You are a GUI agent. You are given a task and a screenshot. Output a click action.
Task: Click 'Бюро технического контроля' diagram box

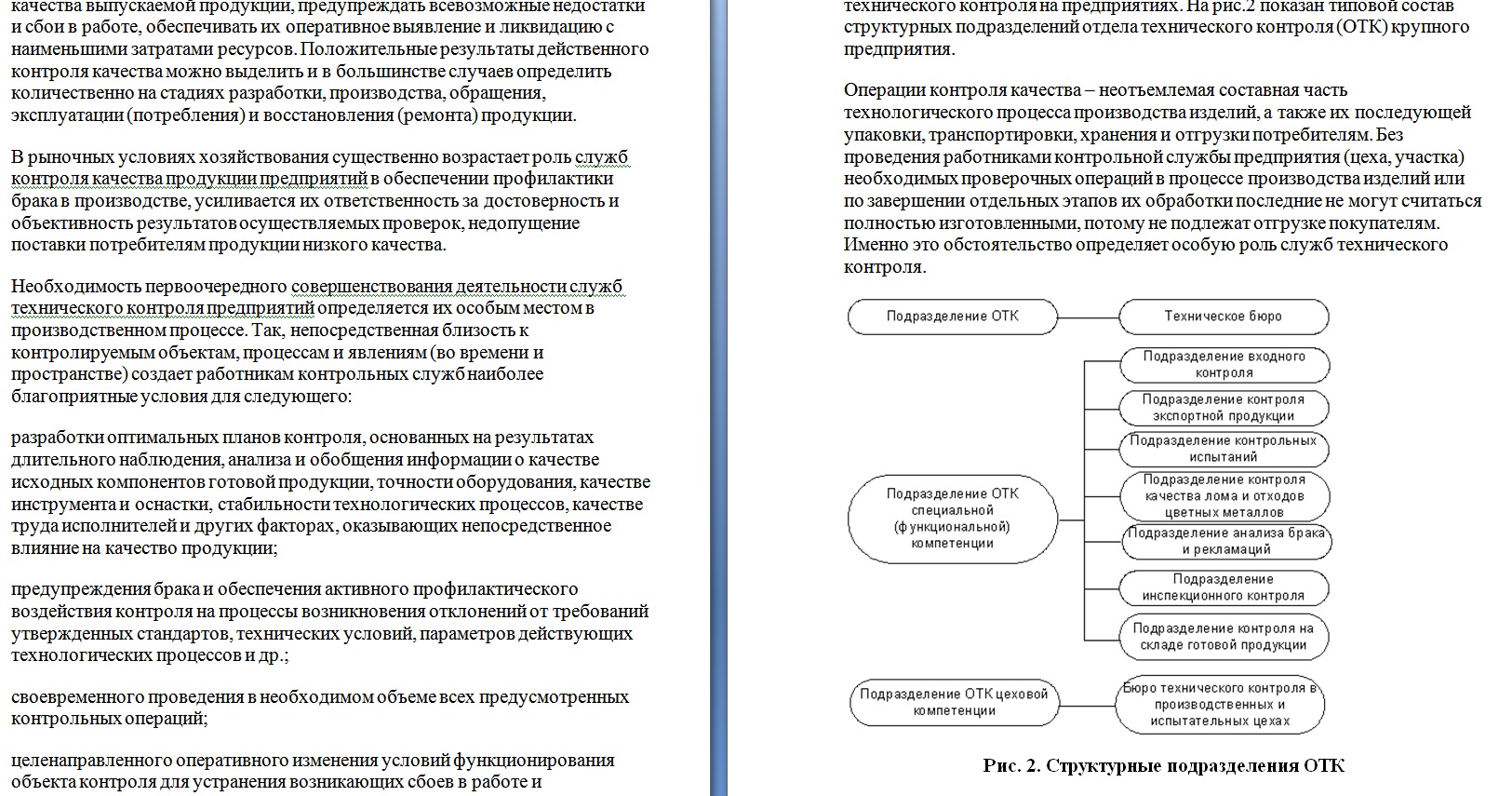[x=1220, y=705]
